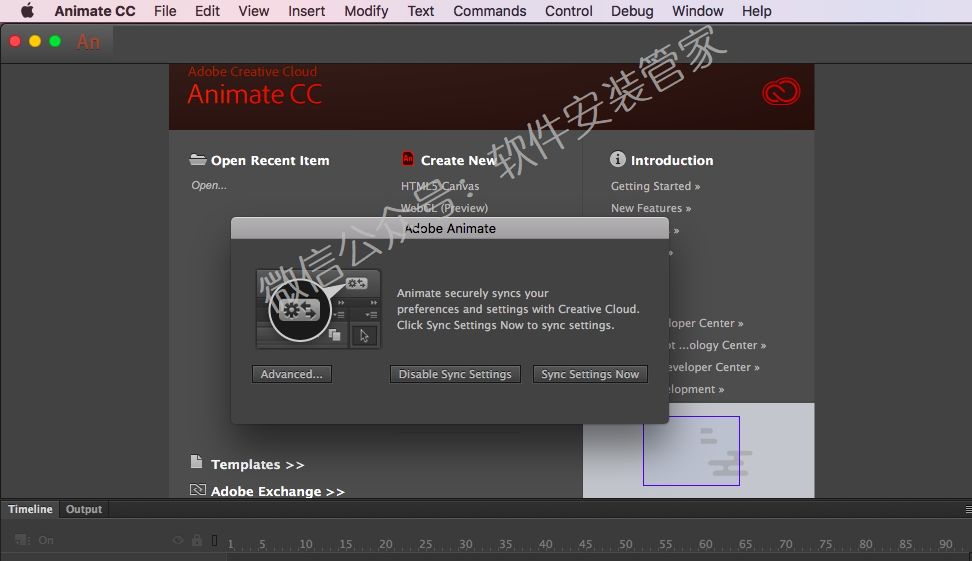Open the Debug menu
Image resolution: width=972 pixels, height=561 pixels.
tap(632, 11)
